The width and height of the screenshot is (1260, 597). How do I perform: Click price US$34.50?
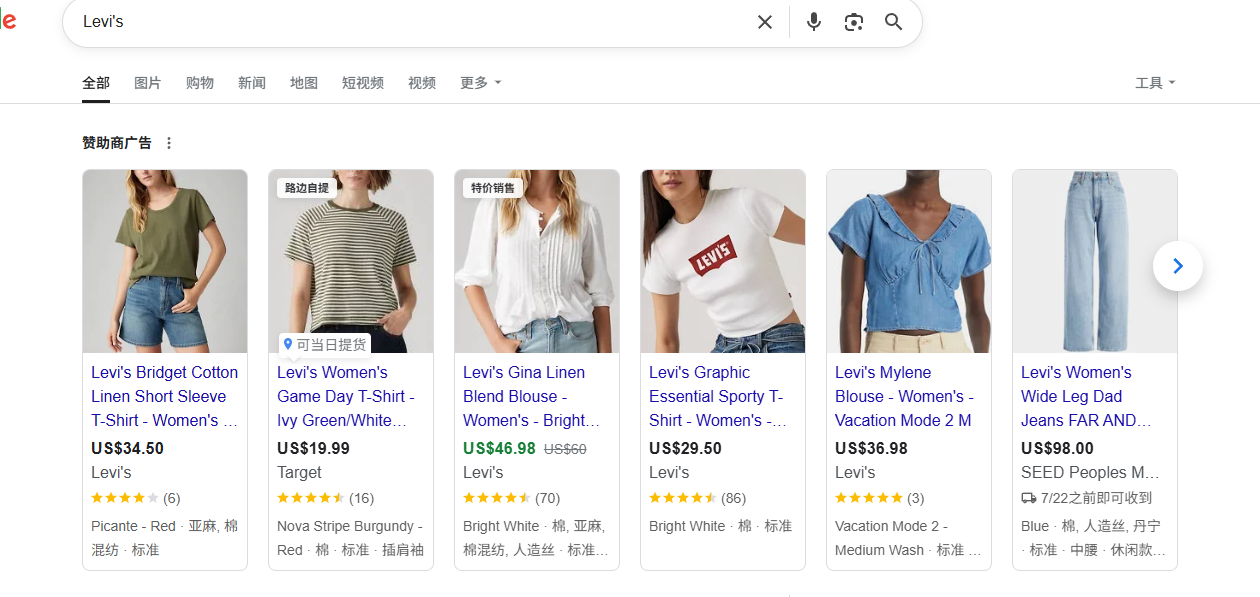127,448
